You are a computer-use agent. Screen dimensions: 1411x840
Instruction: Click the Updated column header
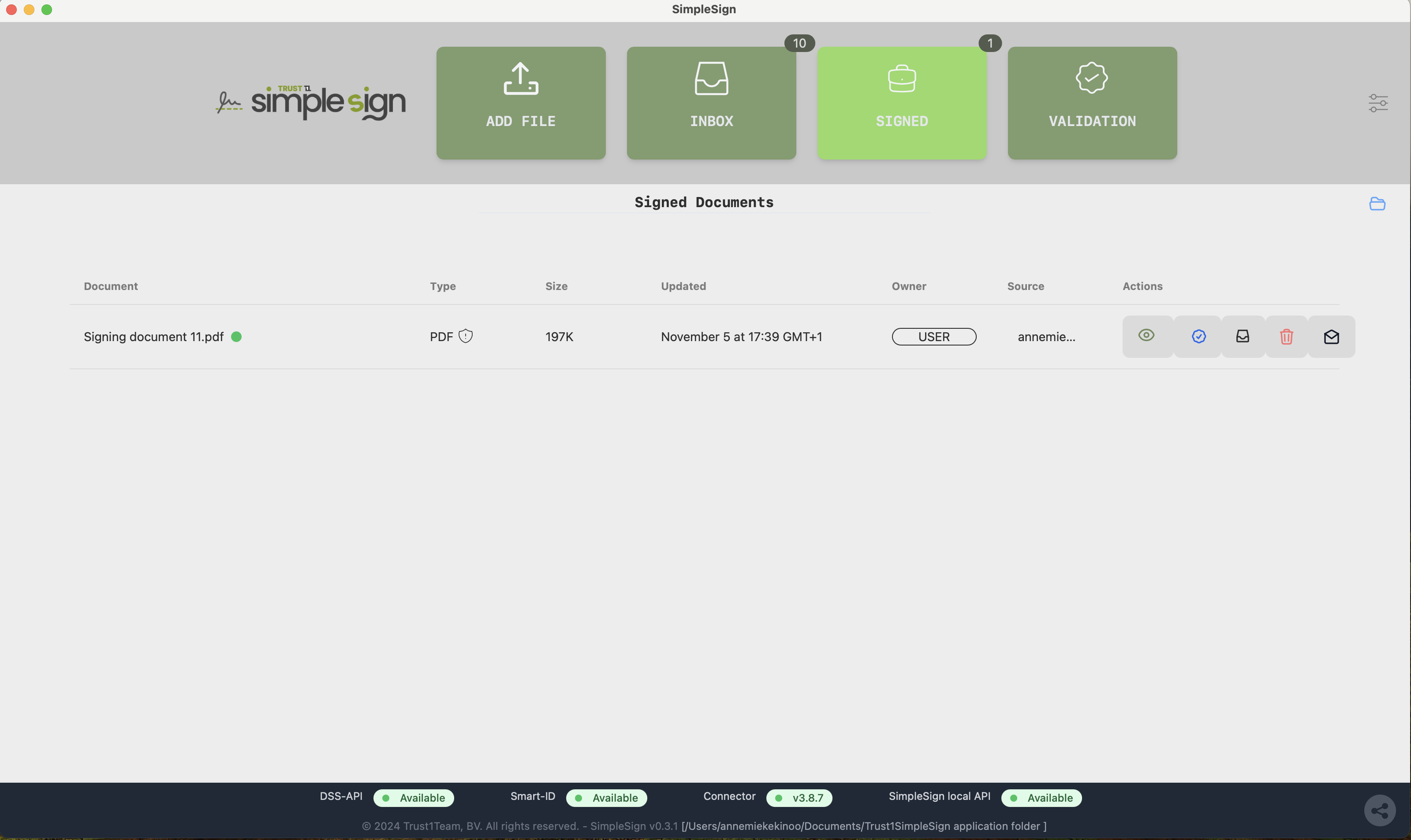(x=683, y=286)
